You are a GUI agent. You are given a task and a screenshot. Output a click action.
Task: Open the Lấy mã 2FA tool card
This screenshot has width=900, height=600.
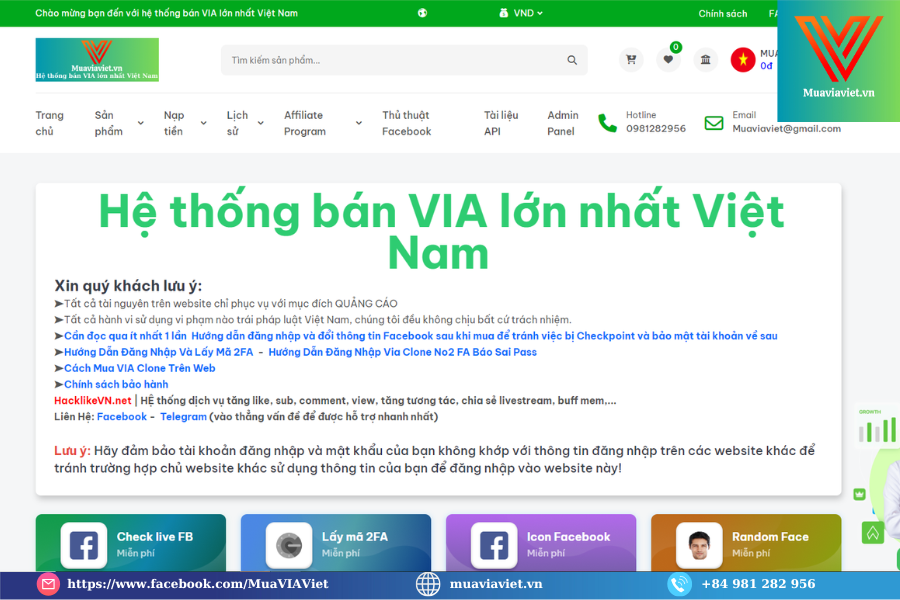pos(336,543)
